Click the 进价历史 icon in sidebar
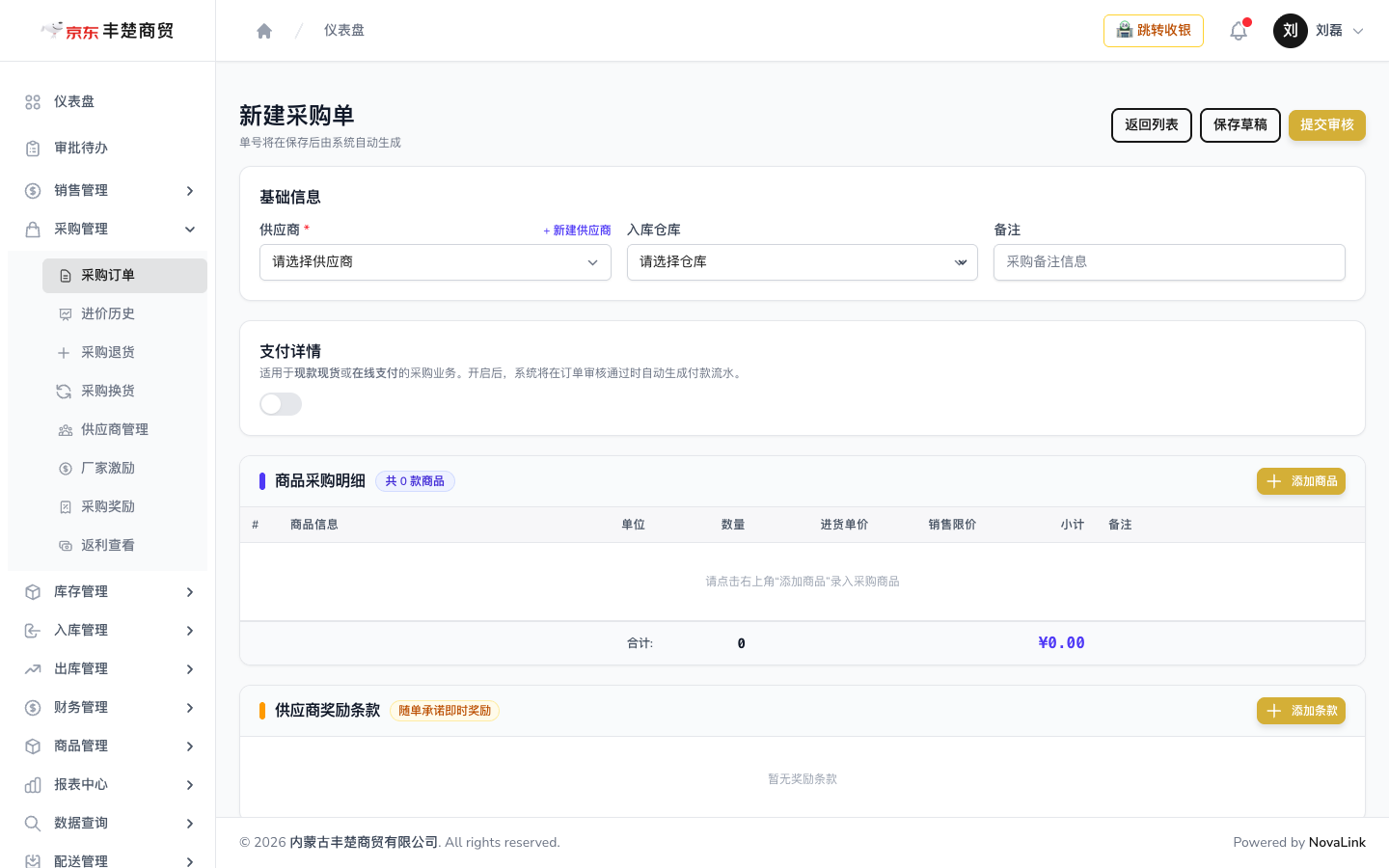Viewport: 1389px width, 868px height. coord(66,314)
